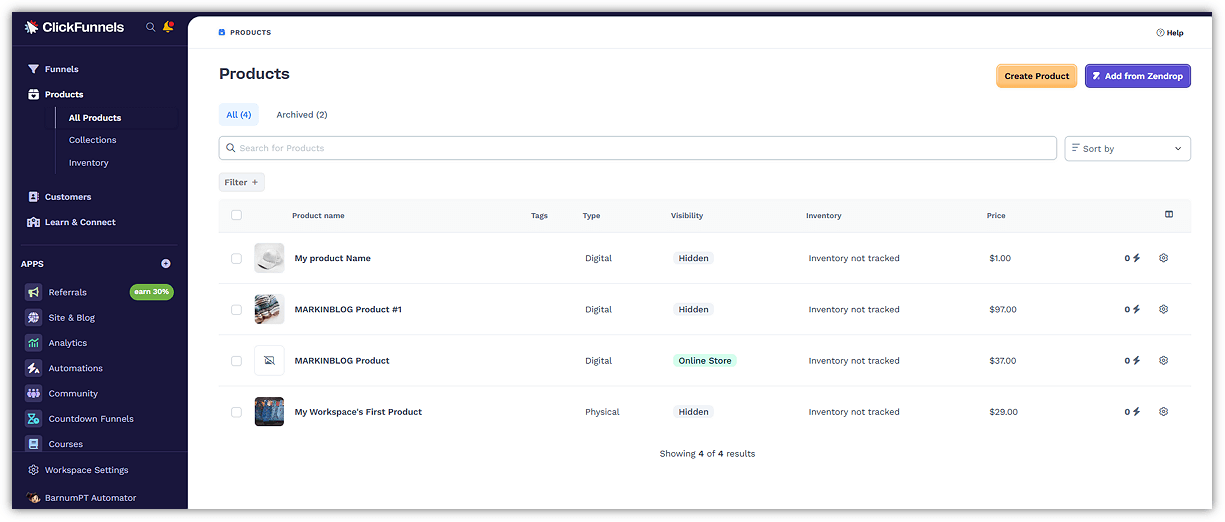
Task: Open the MARKINBLOG Product #1 link
Action: (x=348, y=309)
